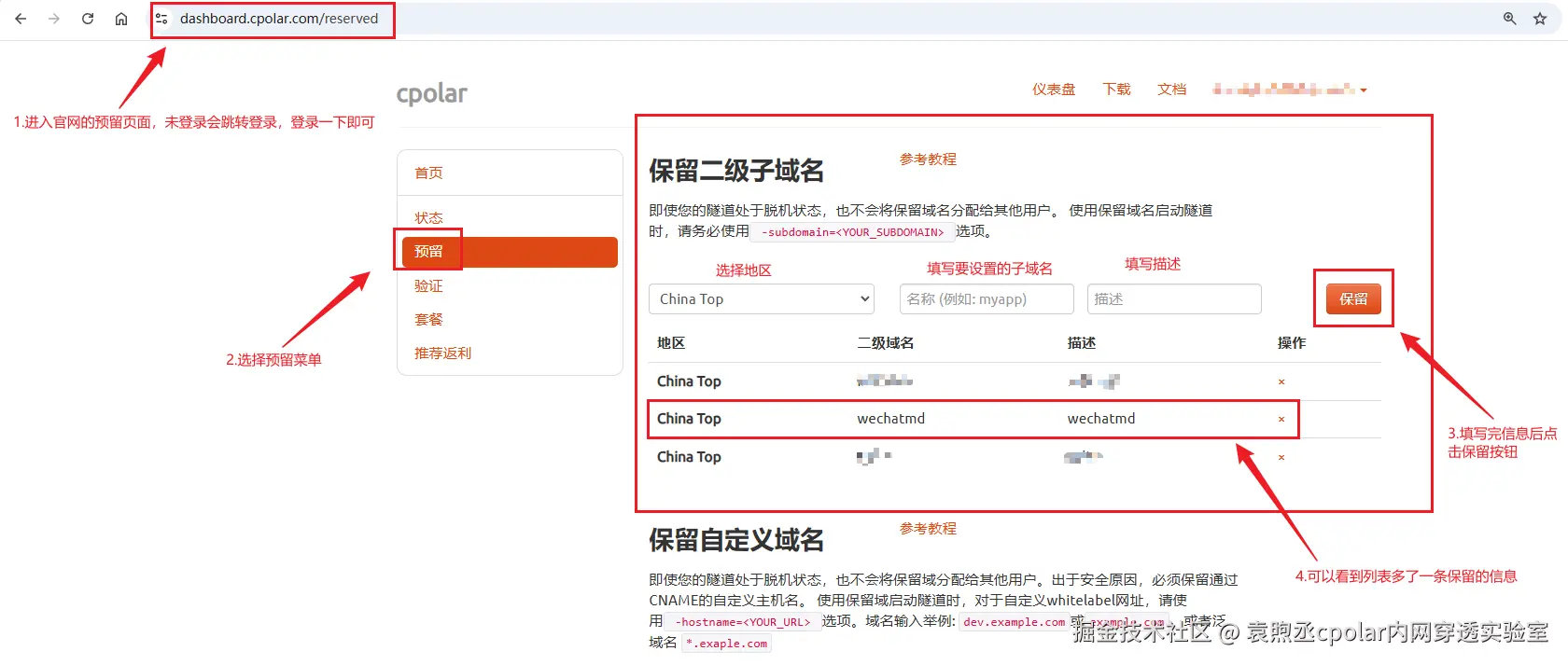Open 验证 in the sidebar
The height and width of the screenshot is (665, 1568).
click(428, 286)
